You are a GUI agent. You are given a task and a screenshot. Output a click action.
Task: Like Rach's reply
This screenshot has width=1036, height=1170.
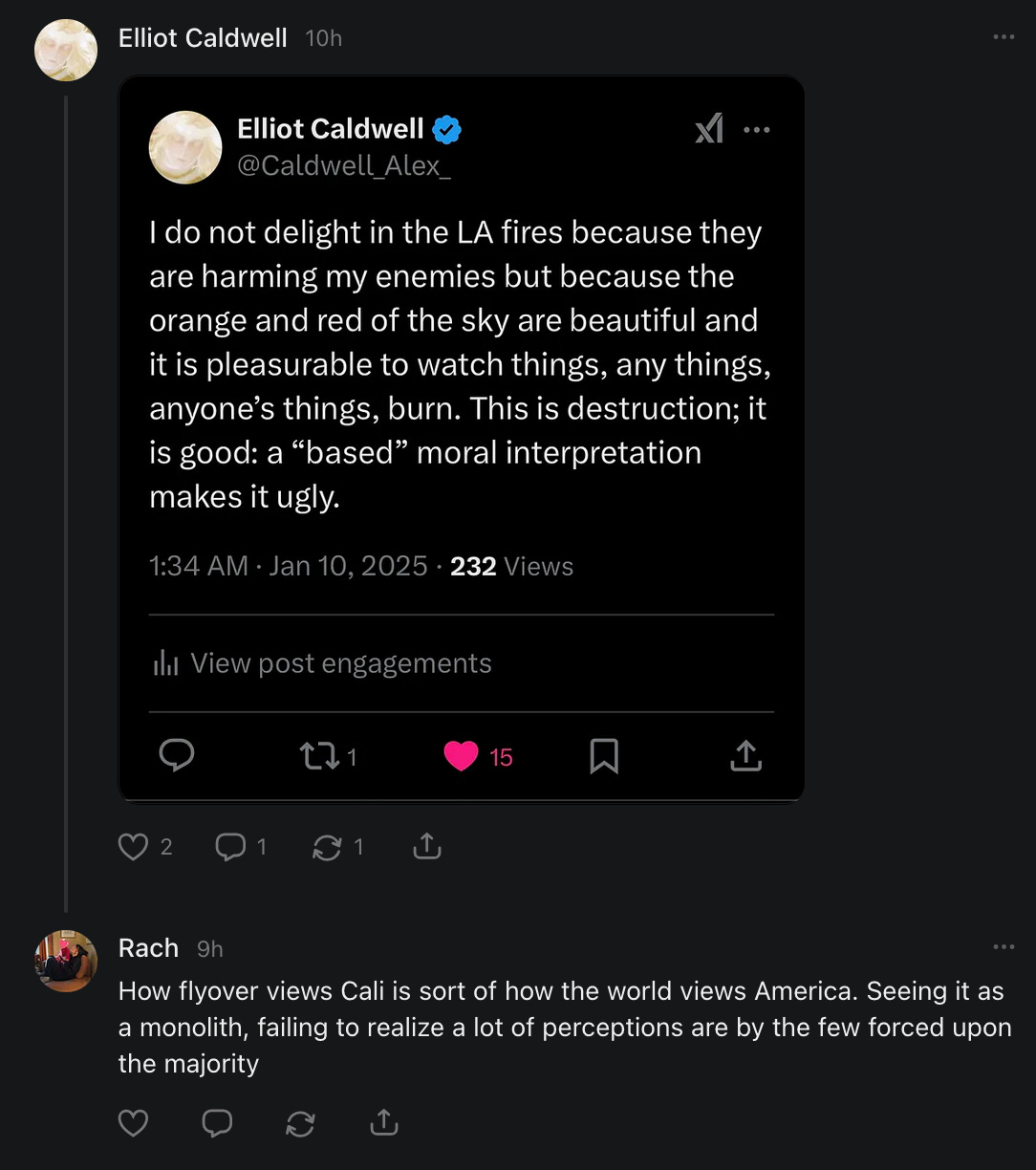click(x=133, y=1123)
